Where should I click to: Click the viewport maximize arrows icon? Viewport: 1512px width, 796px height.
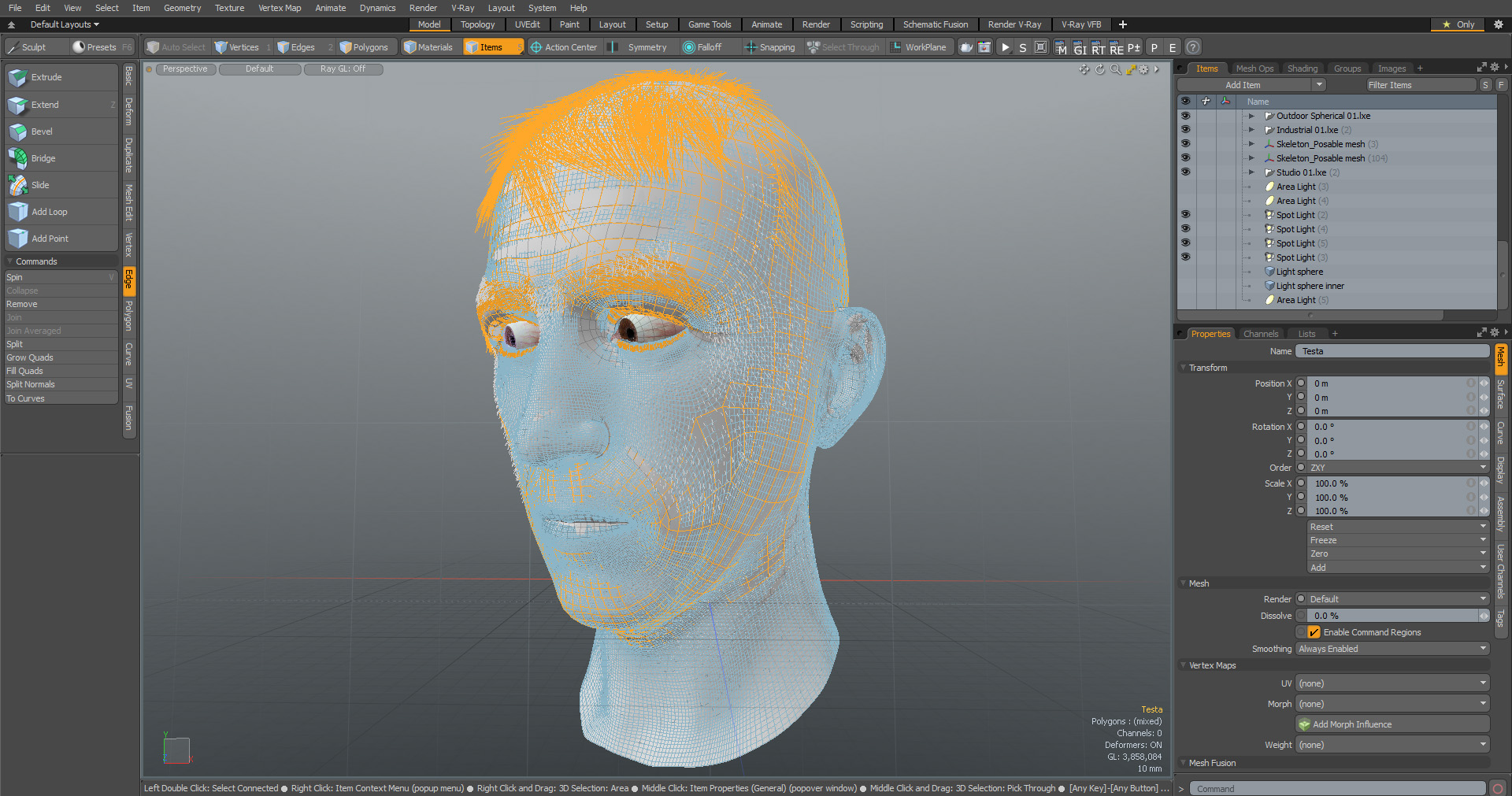(x=1130, y=69)
